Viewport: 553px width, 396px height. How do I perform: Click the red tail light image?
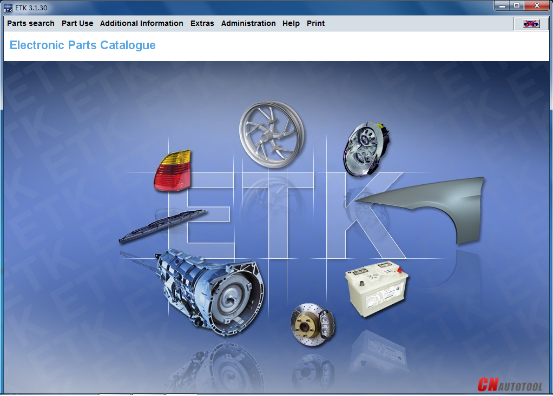pos(172,171)
